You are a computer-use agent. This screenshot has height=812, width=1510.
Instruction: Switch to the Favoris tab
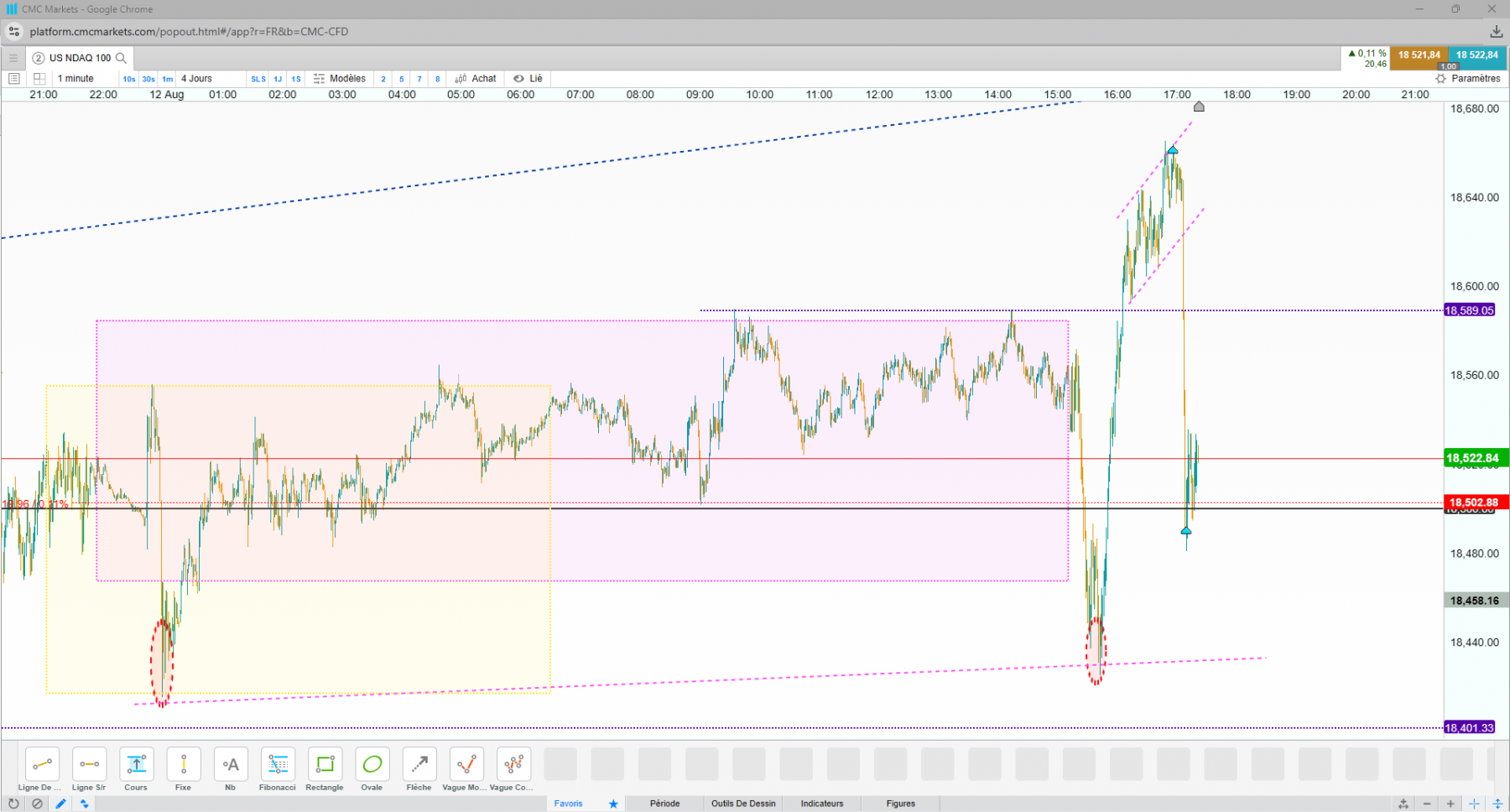coord(568,804)
